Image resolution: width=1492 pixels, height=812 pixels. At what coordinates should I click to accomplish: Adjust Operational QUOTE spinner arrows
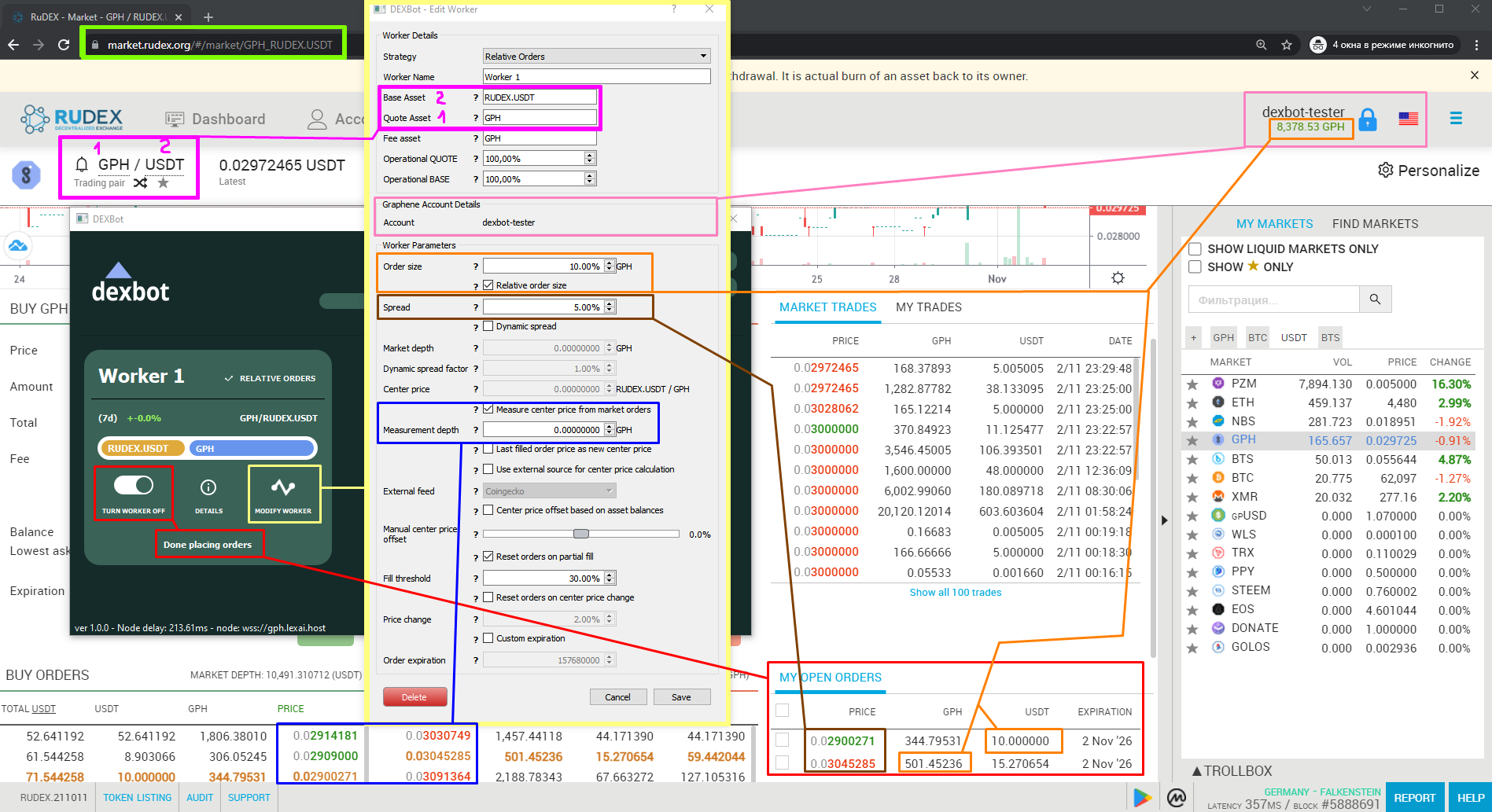coord(590,159)
